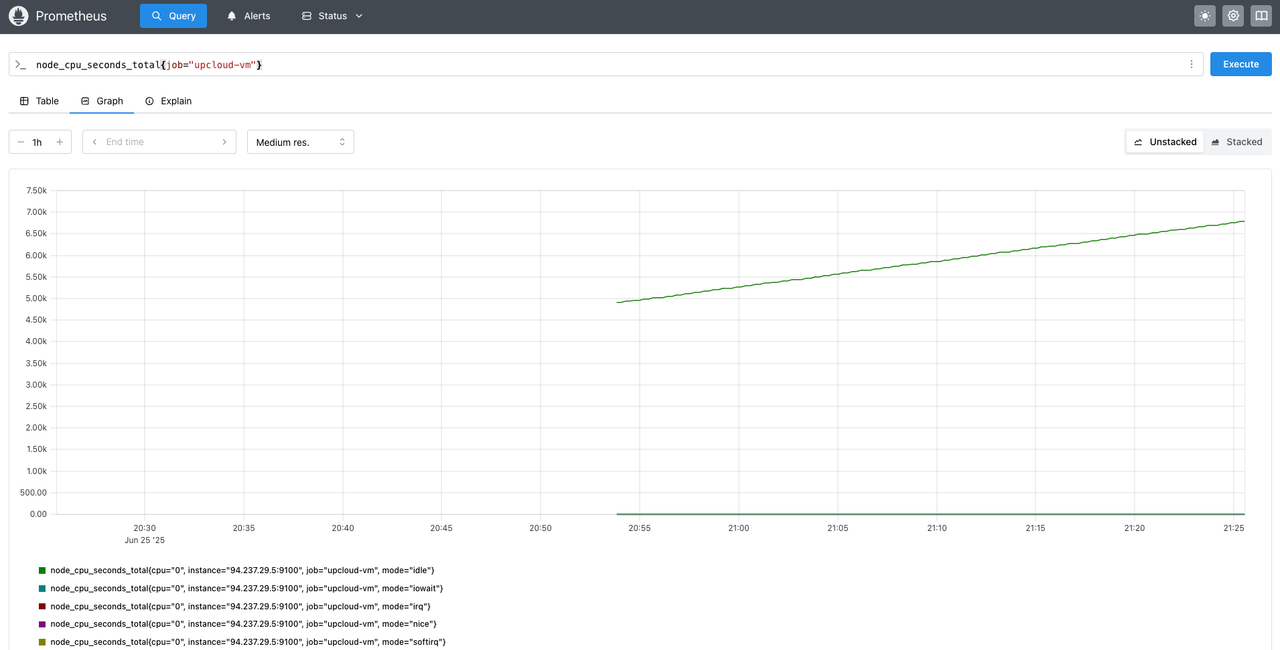Image resolution: width=1280 pixels, height=650 pixels.
Task: Switch to Unstacked graph mode
Action: [1164, 141]
